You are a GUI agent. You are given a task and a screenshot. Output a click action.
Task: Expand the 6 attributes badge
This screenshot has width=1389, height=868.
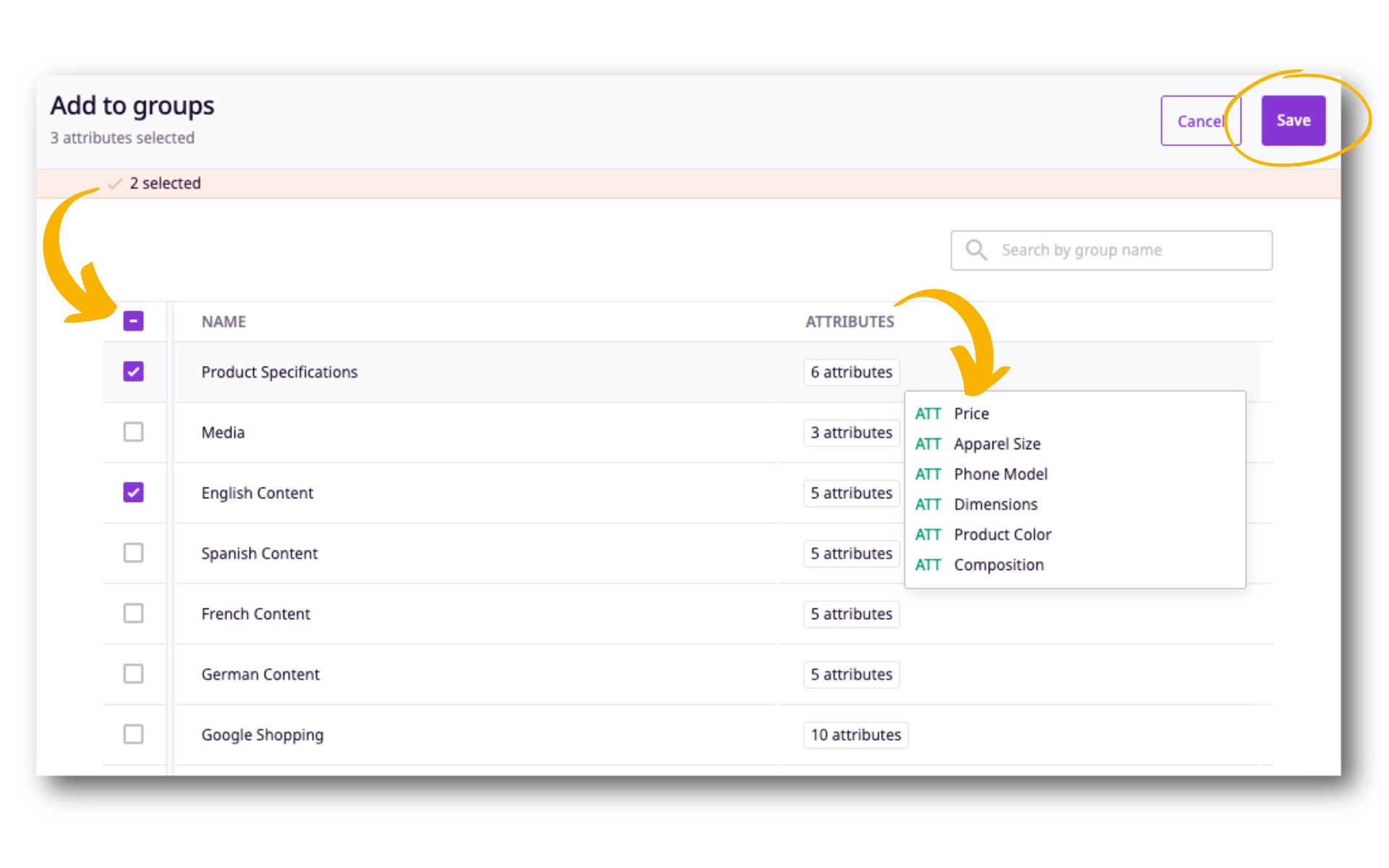(851, 373)
